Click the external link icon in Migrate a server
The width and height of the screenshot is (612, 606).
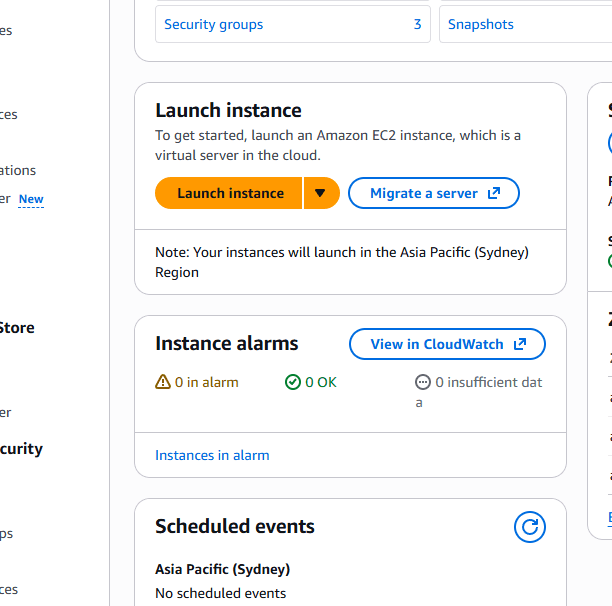494,193
